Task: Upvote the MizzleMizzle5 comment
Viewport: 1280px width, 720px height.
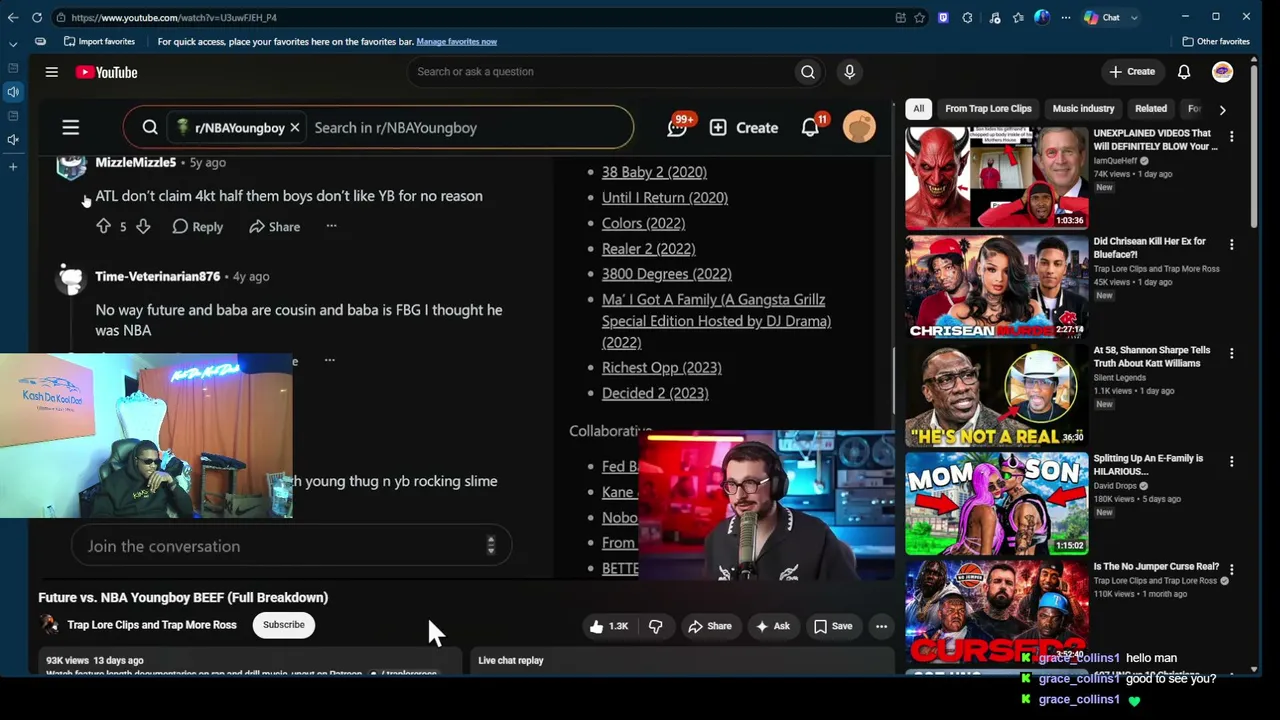Action: tap(103, 227)
